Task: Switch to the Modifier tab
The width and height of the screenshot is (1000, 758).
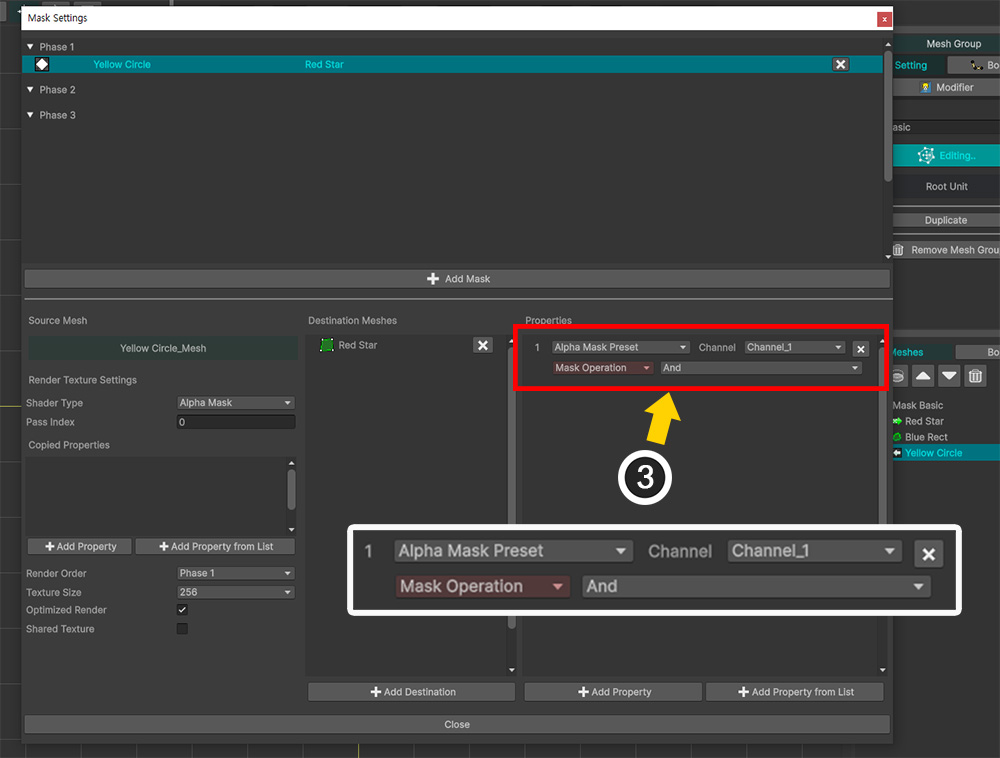Action: tap(946, 87)
